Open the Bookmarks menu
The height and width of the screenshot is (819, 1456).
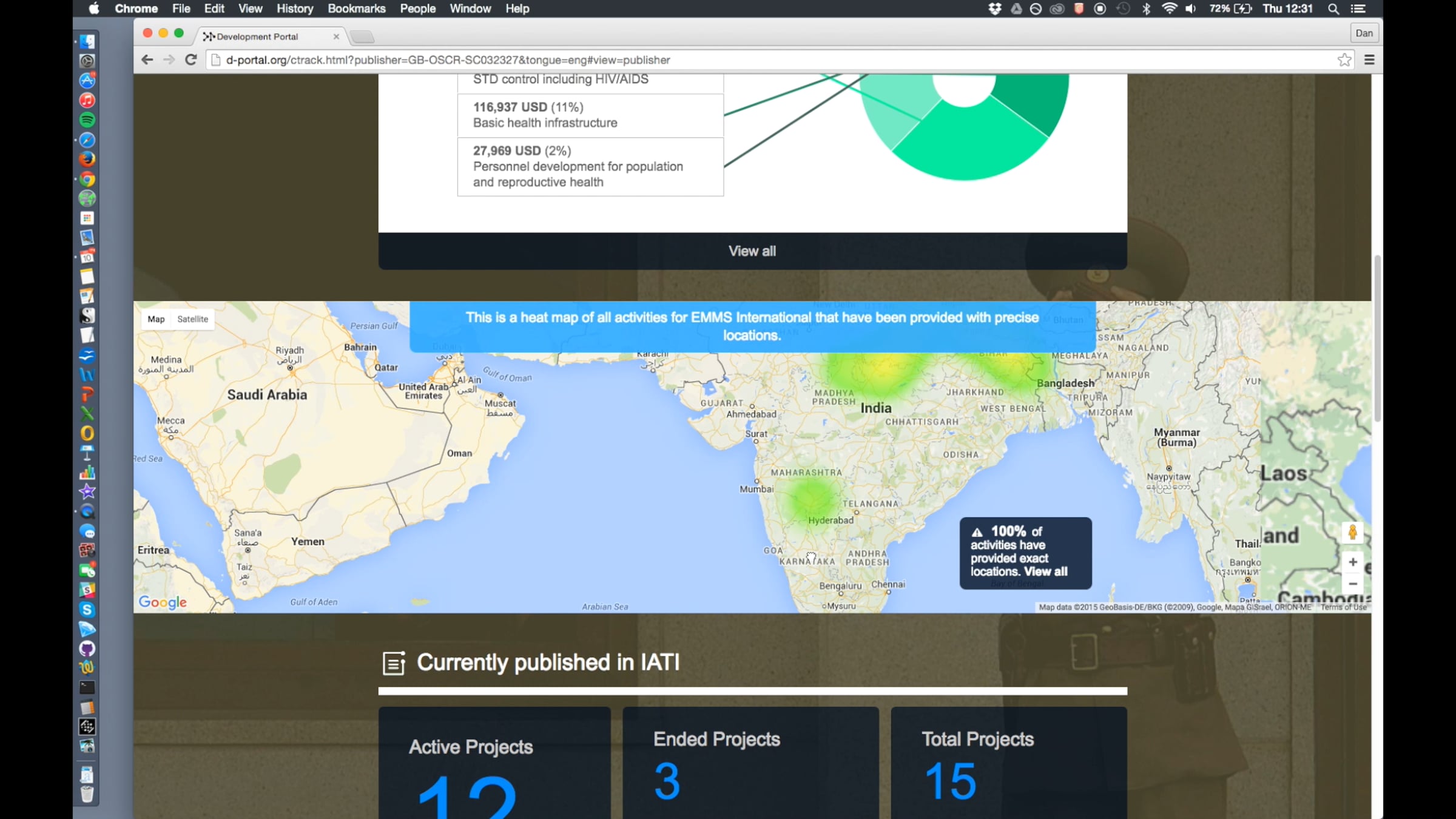(x=357, y=8)
